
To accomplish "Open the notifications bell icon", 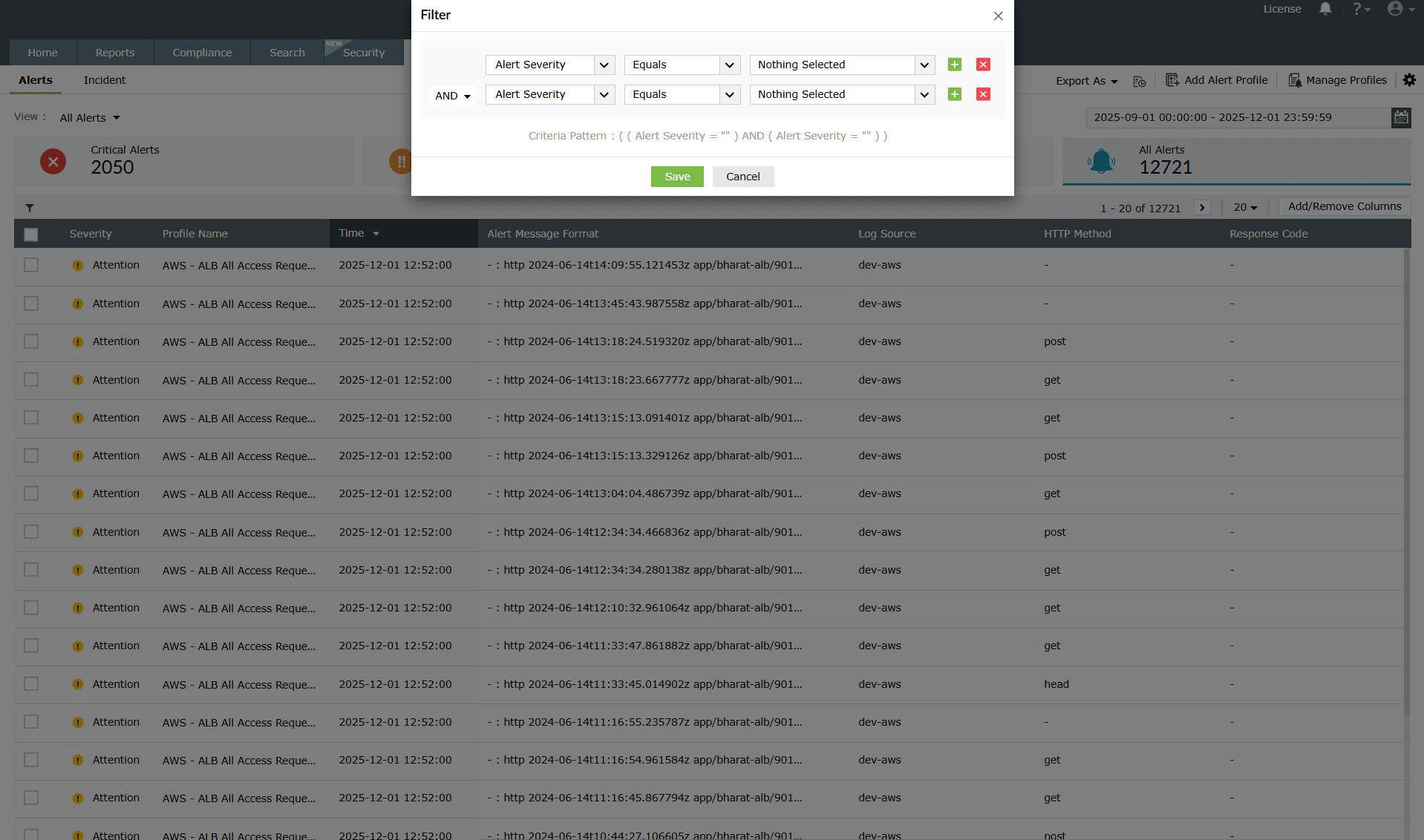I will click(1325, 9).
